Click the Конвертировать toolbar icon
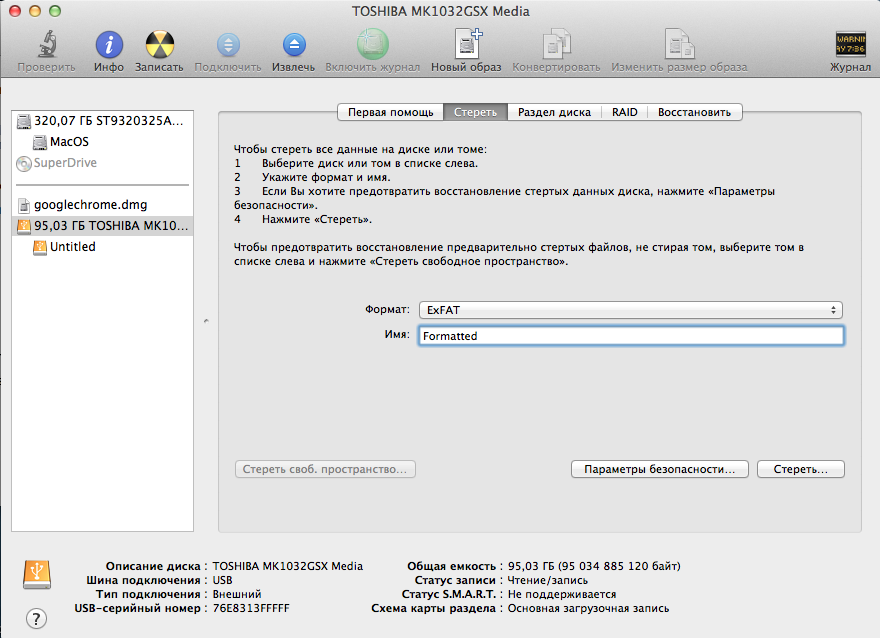880x638 pixels. point(556,44)
